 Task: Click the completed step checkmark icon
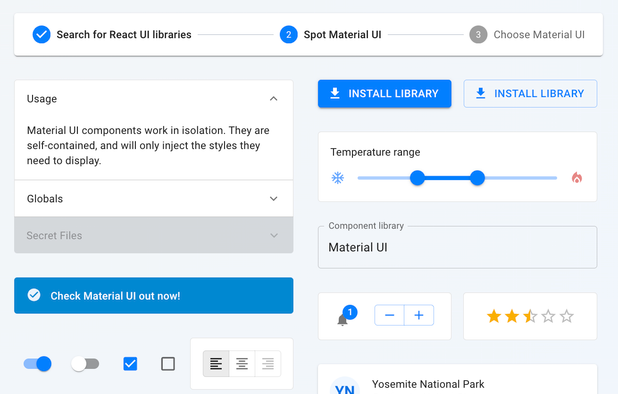pyautogui.click(x=41, y=35)
